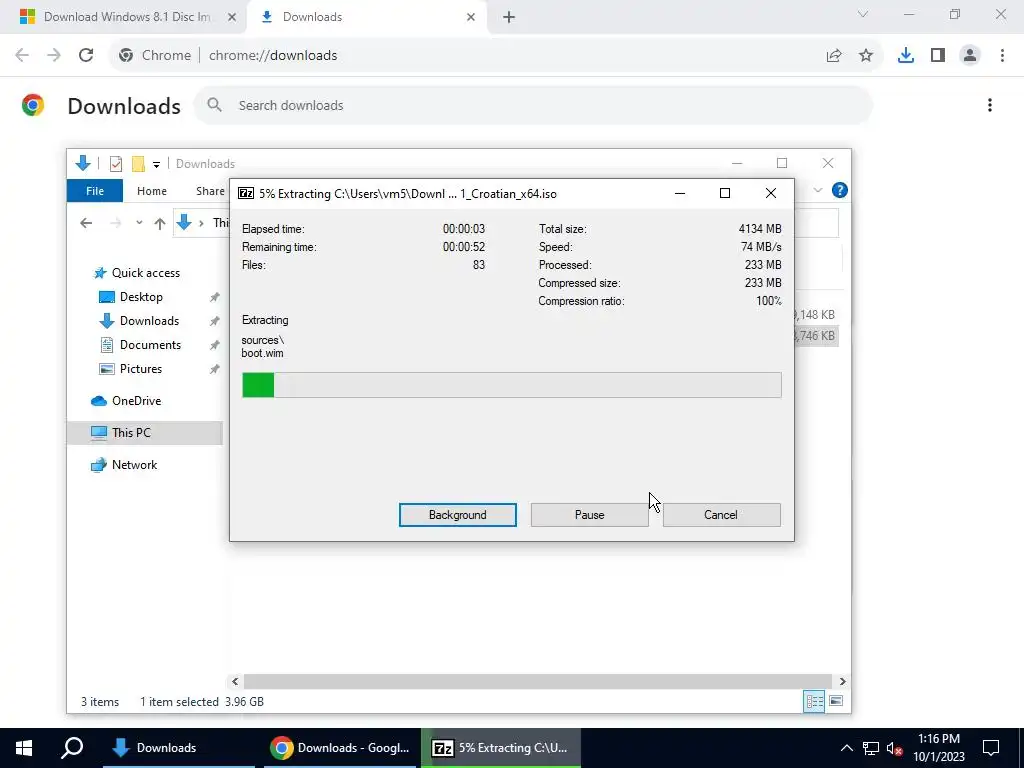Close the Download Windows 8.1 tab
The height and width of the screenshot is (768, 1024).
[x=231, y=18]
